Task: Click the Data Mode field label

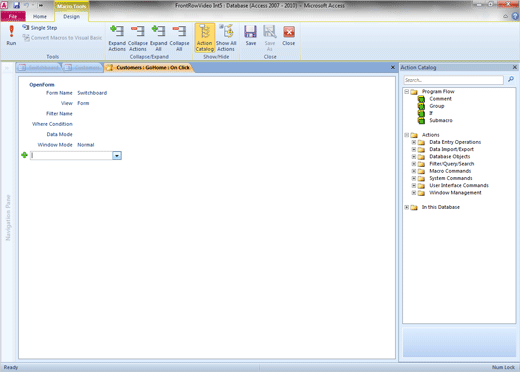Action: tap(59, 134)
